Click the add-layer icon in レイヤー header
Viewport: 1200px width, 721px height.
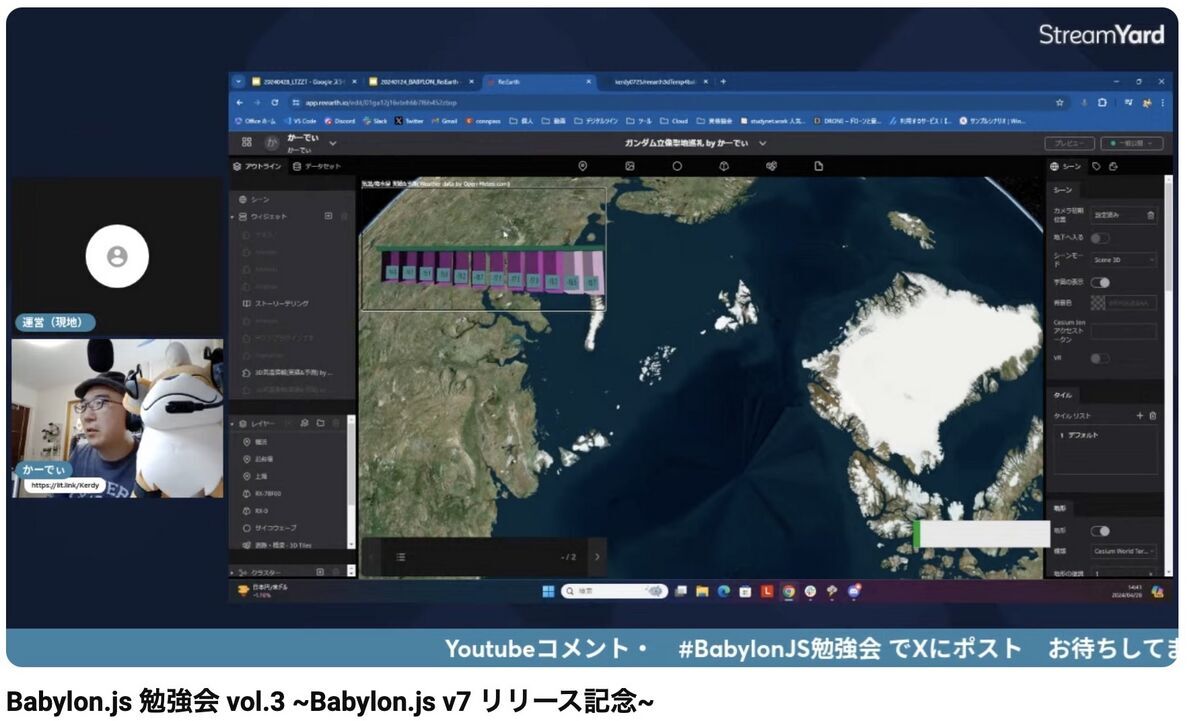305,424
